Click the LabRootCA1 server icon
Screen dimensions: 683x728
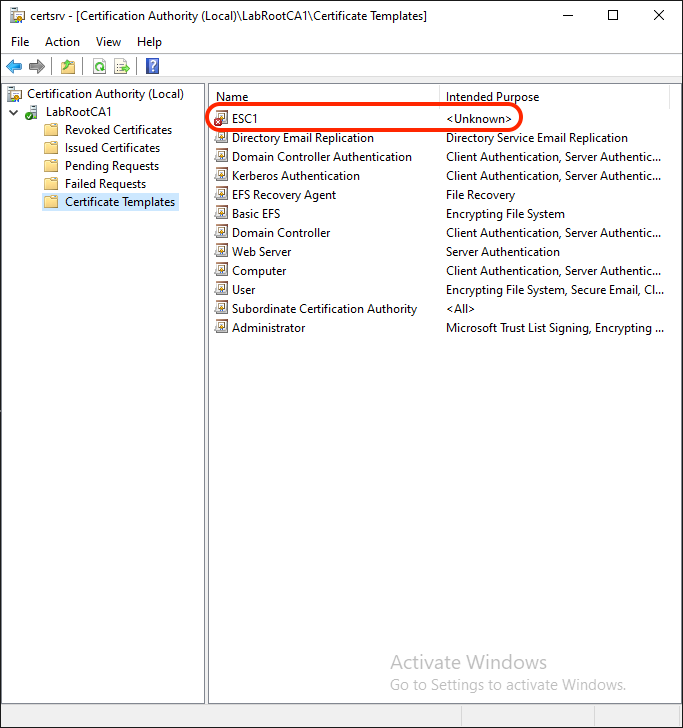click(32, 112)
